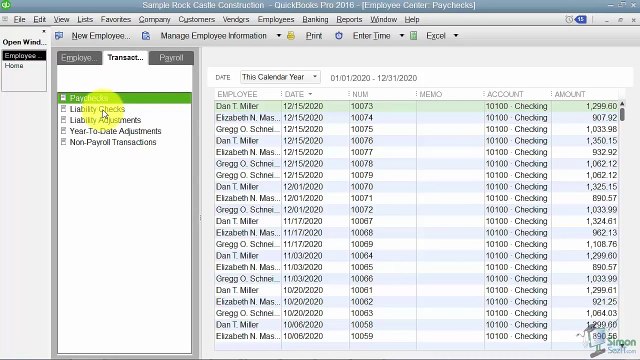The image size is (640, 360).
Task: Click the ACCOUNT column header
Action: coord(518,94)
